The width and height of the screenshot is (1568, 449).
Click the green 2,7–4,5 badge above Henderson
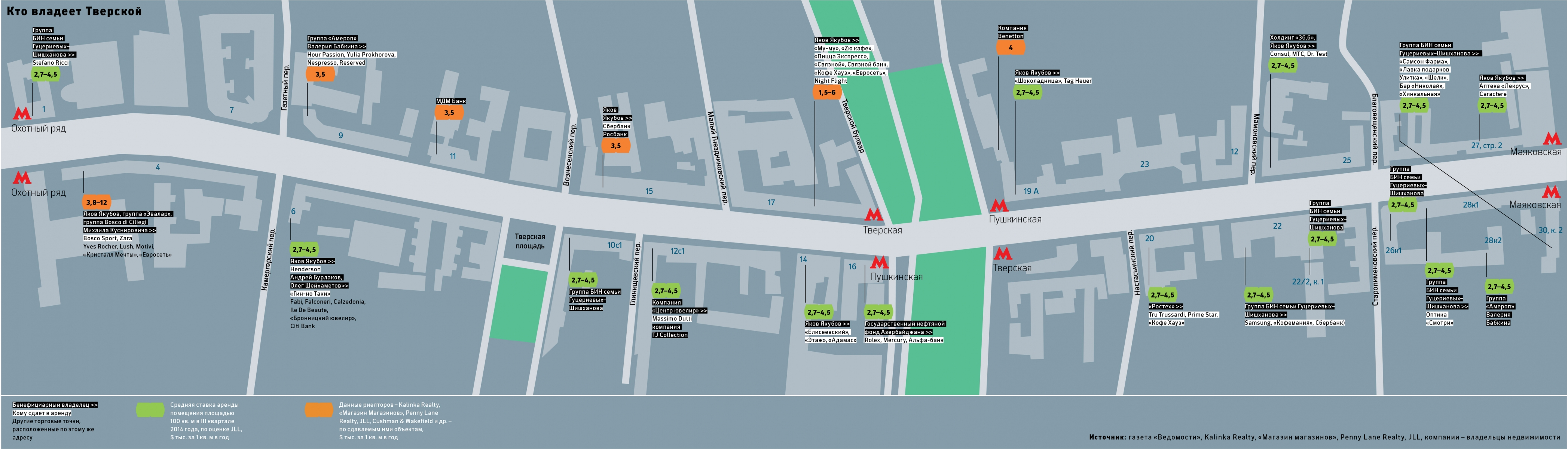[304, 250]
